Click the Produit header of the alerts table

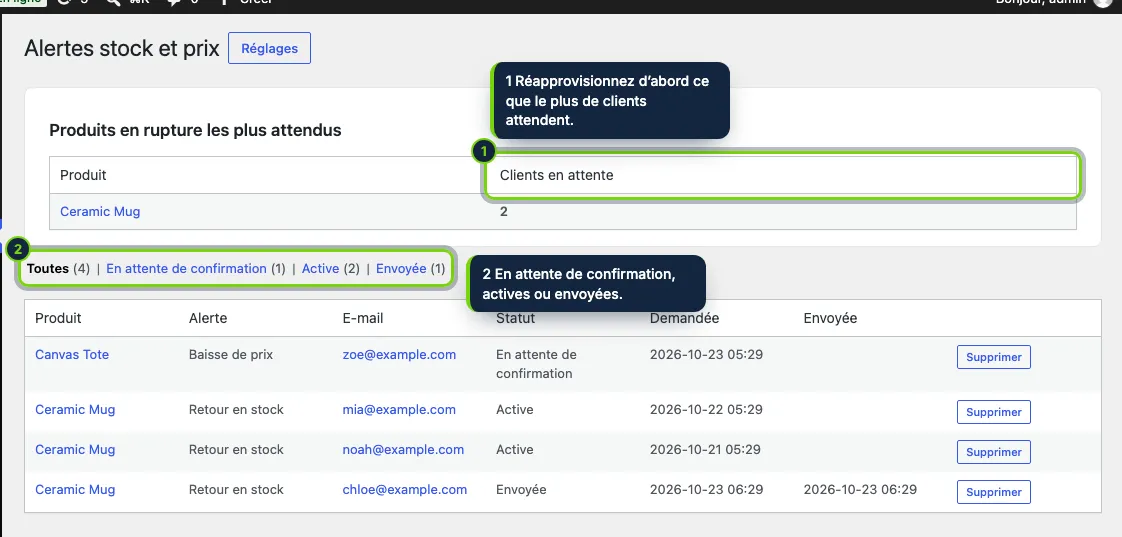[x=58, y=318]
